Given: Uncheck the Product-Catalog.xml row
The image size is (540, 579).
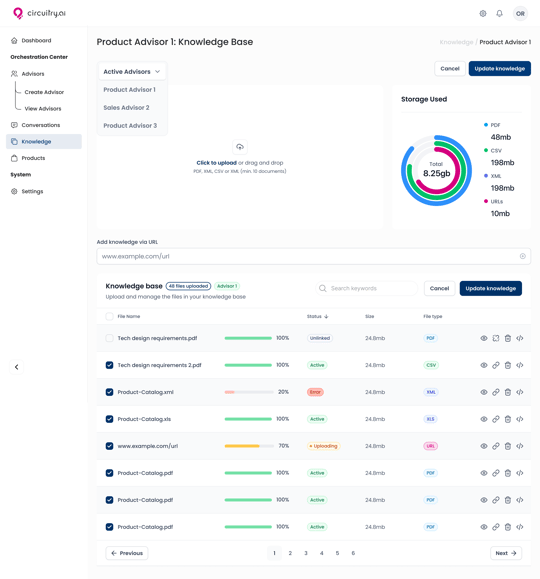Looking at the screenshot, I should (109, 392).
